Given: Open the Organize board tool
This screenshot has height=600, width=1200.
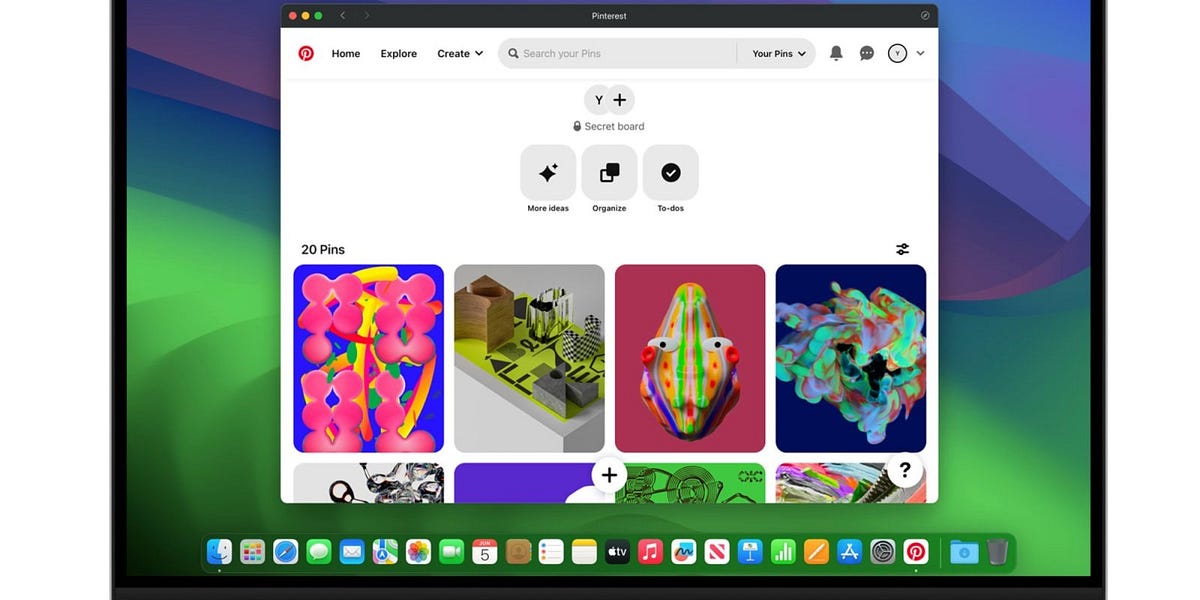Looking at the screenshot, I should tap(609, 172).
